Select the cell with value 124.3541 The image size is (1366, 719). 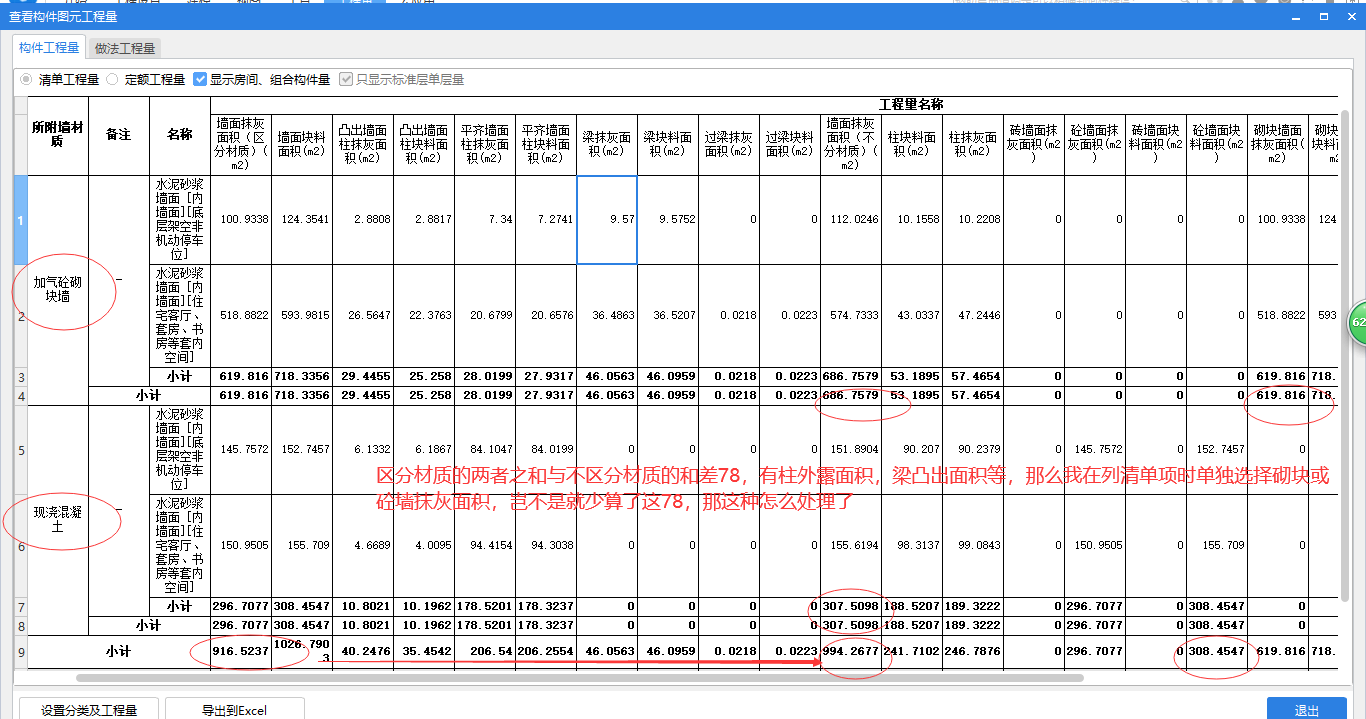tap(302, 219)
